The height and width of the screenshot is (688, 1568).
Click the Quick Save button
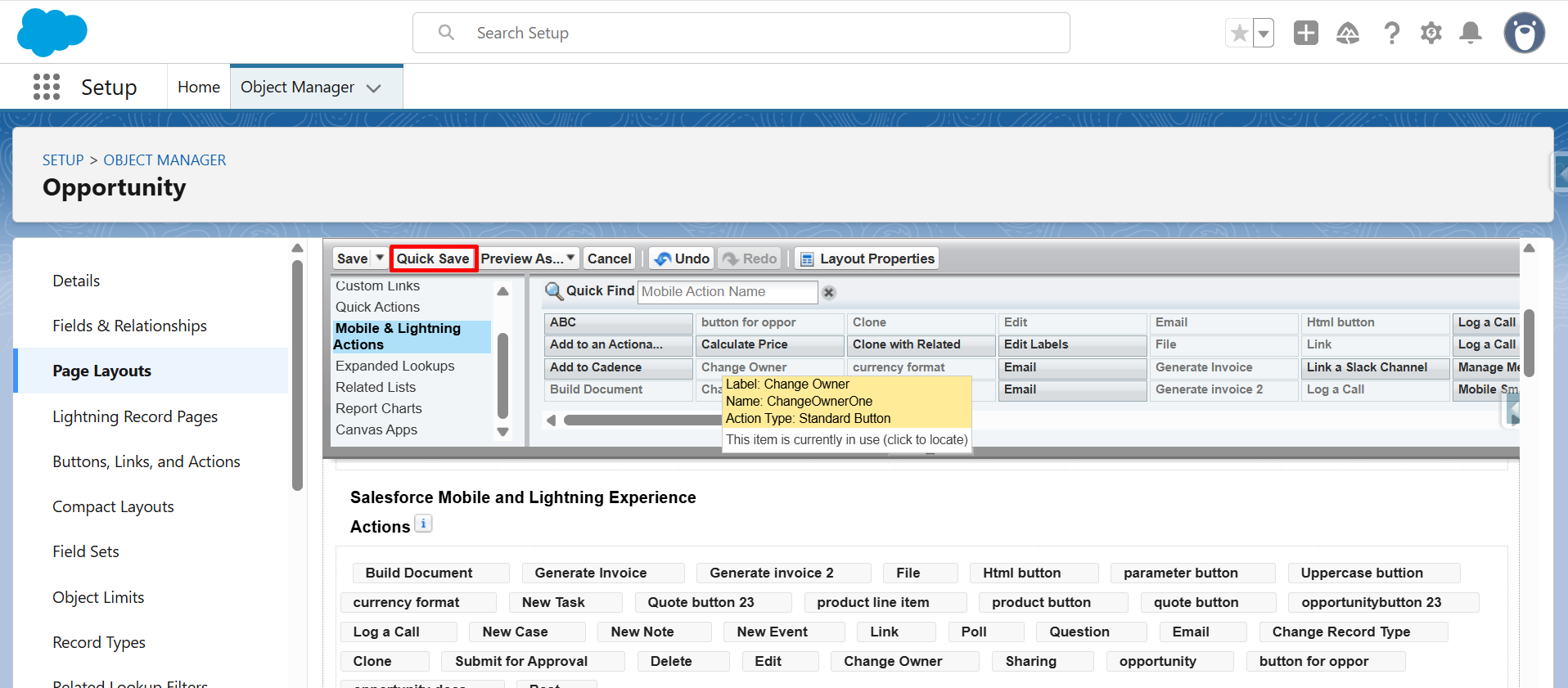click(433, 259)
